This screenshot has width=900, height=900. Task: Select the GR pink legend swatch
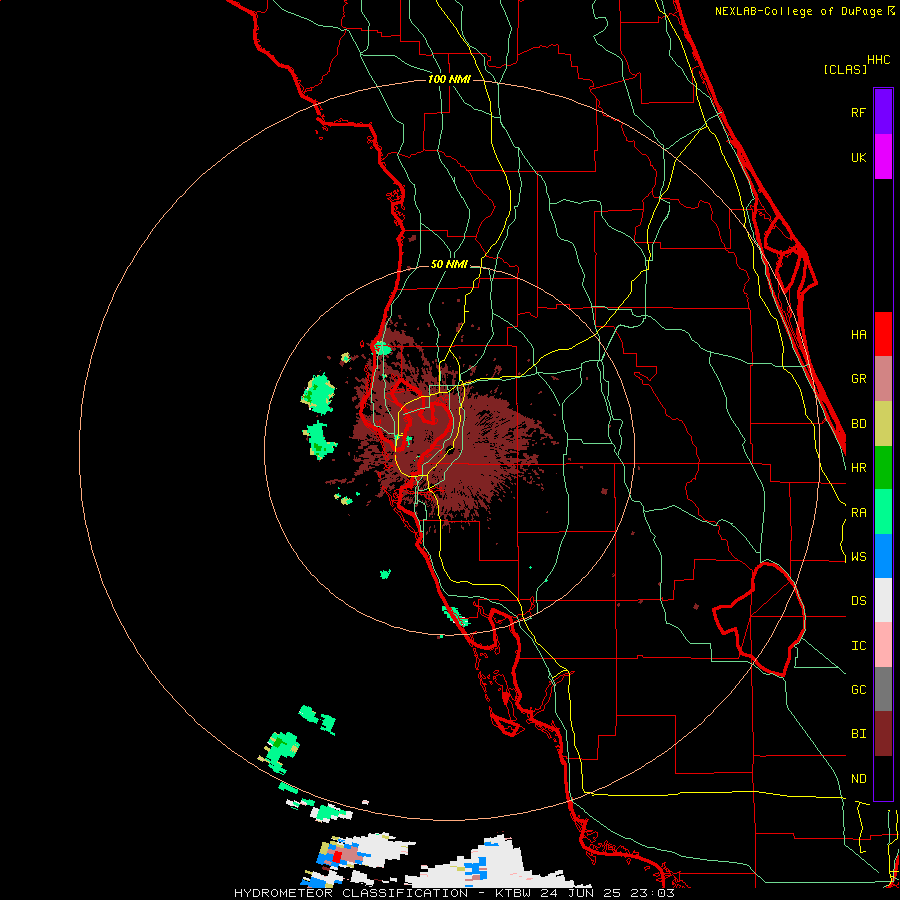[883, 379]
